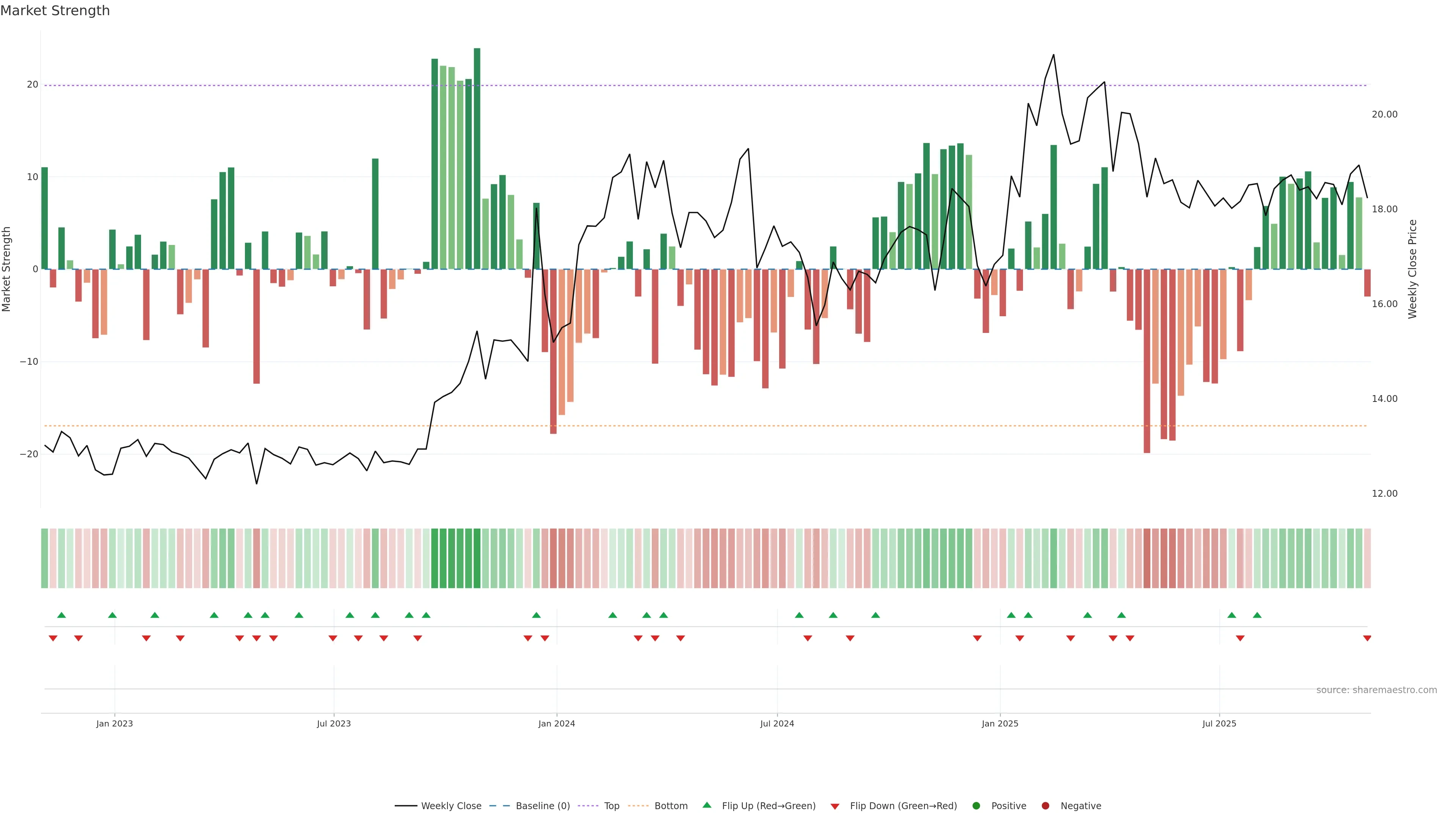Click the 20.00 right axis tick label
This screenshot has width=1456, height=819.
click(x=1384, y=114)
